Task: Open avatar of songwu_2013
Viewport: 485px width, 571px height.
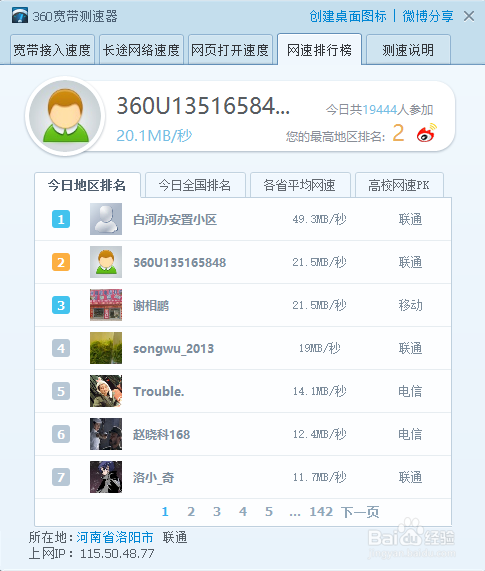Action: pos(106,348)
